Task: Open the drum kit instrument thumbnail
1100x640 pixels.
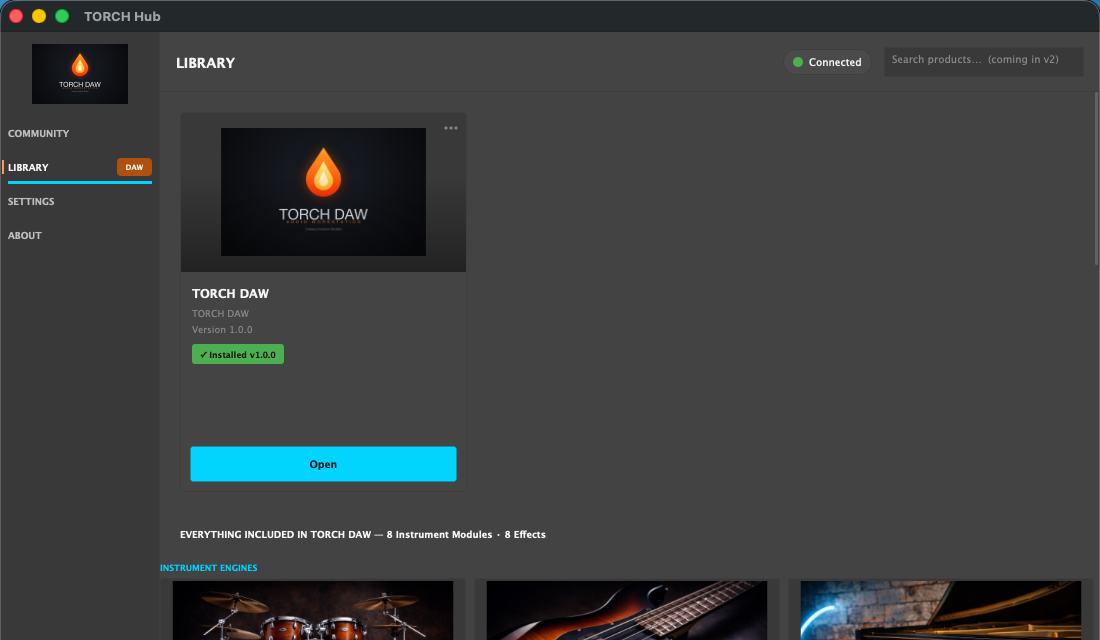Action: (x=313, y=611)
